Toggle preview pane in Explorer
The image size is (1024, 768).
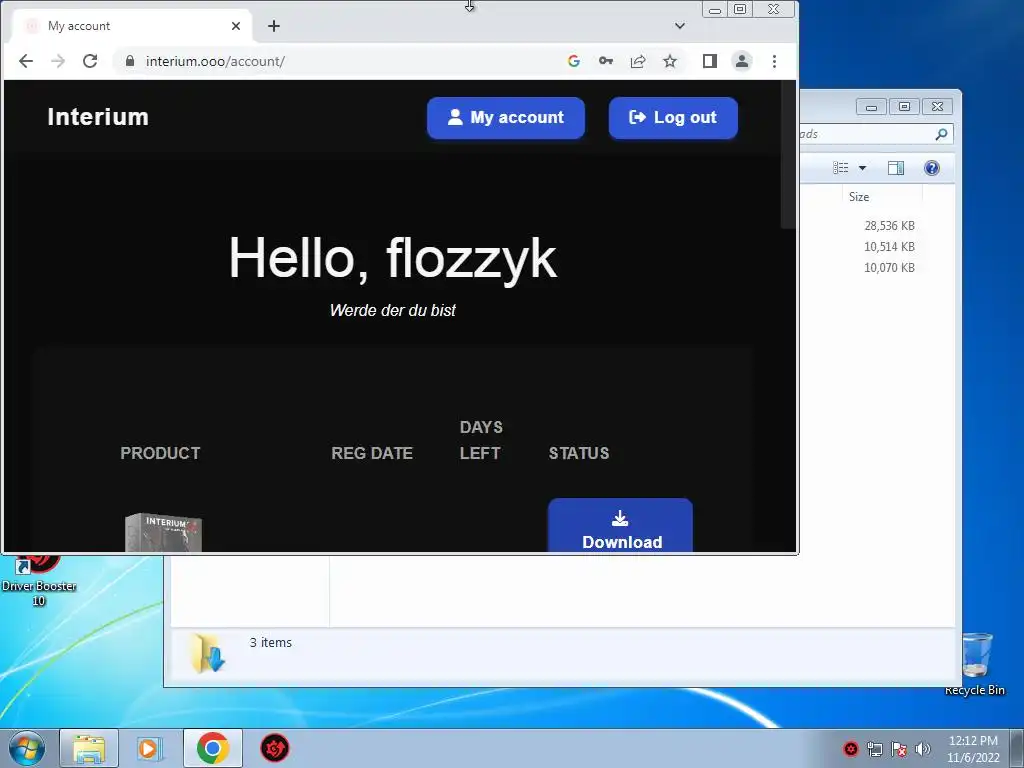(896, 168)
